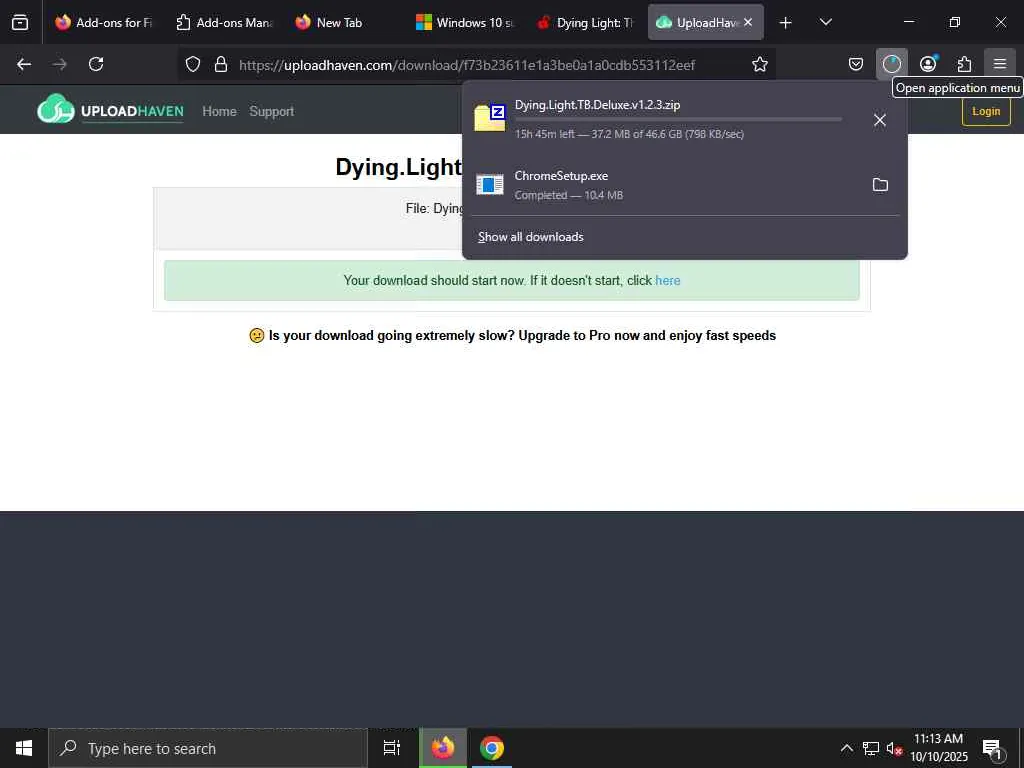The height and width of the screenshot is (768, 1024).
Task: Switch to the Dying Light tab
Action: click(x=585, y=23)
